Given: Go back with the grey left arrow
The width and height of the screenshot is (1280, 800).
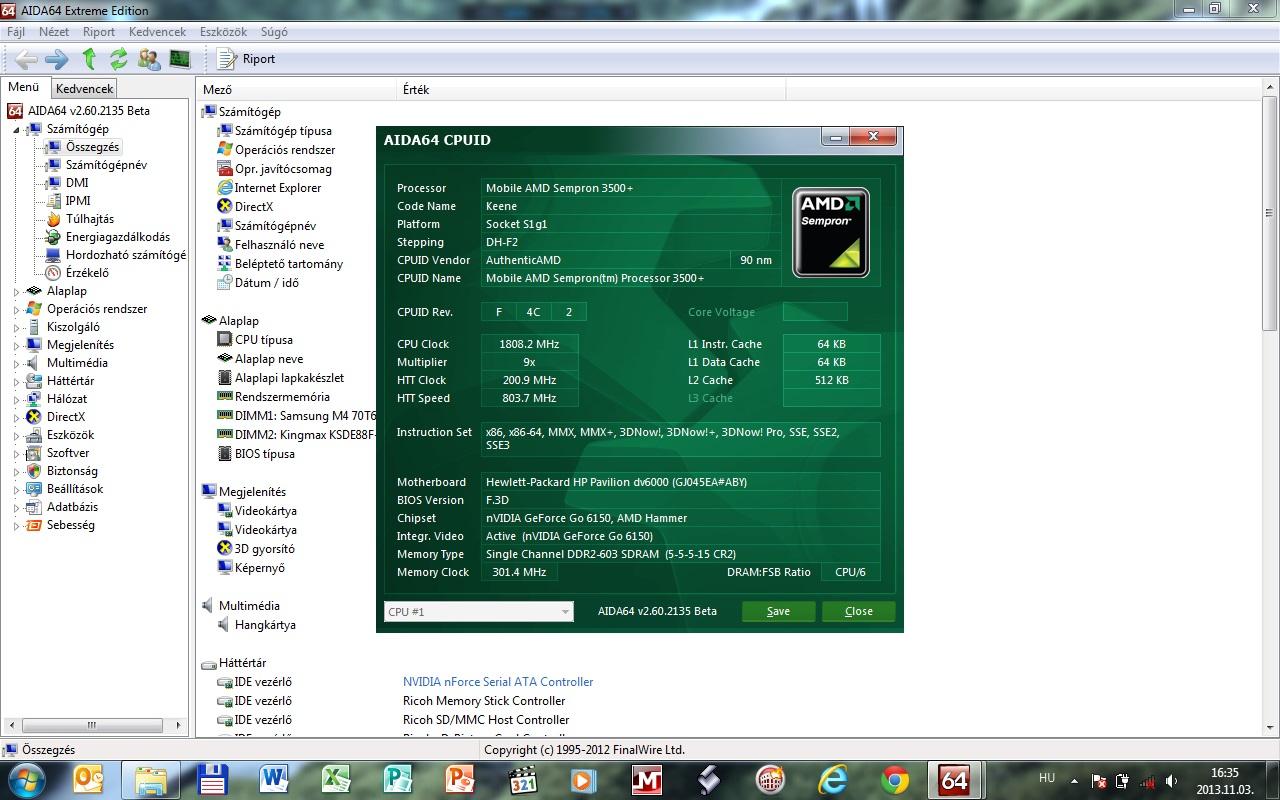Looking at the screenshot, I should click(x=27, y=59).
